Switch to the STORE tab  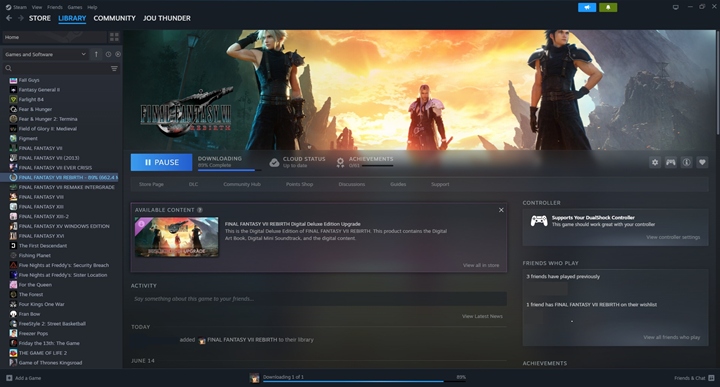[40, 18]
